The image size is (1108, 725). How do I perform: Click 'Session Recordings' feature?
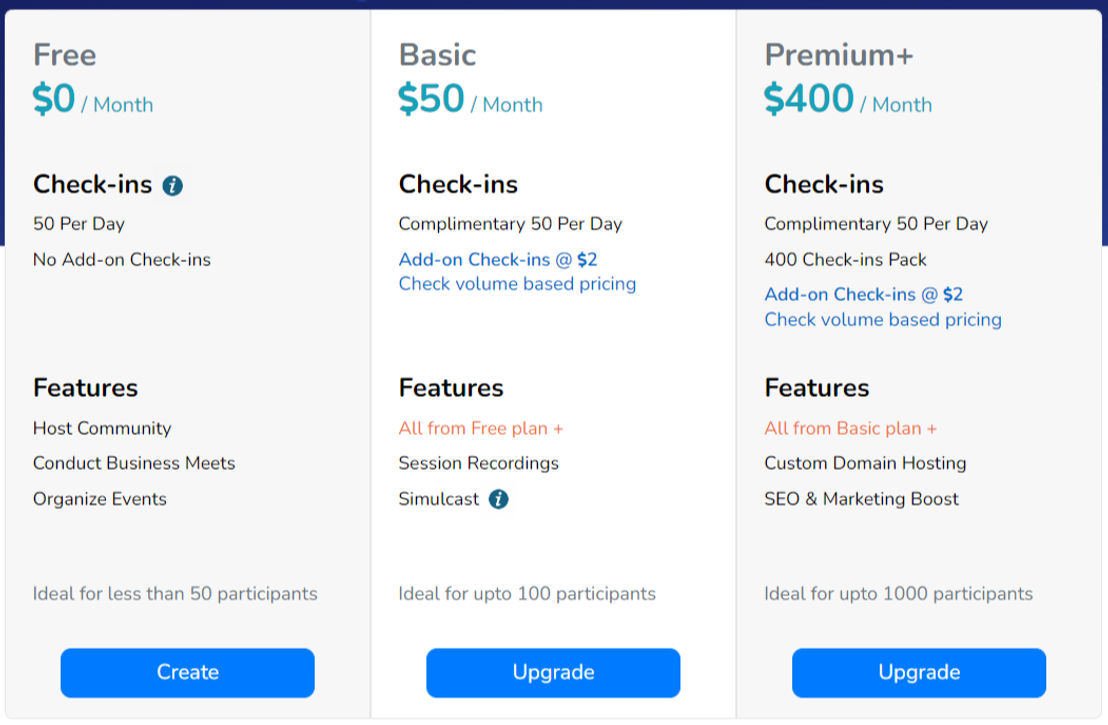478,464
